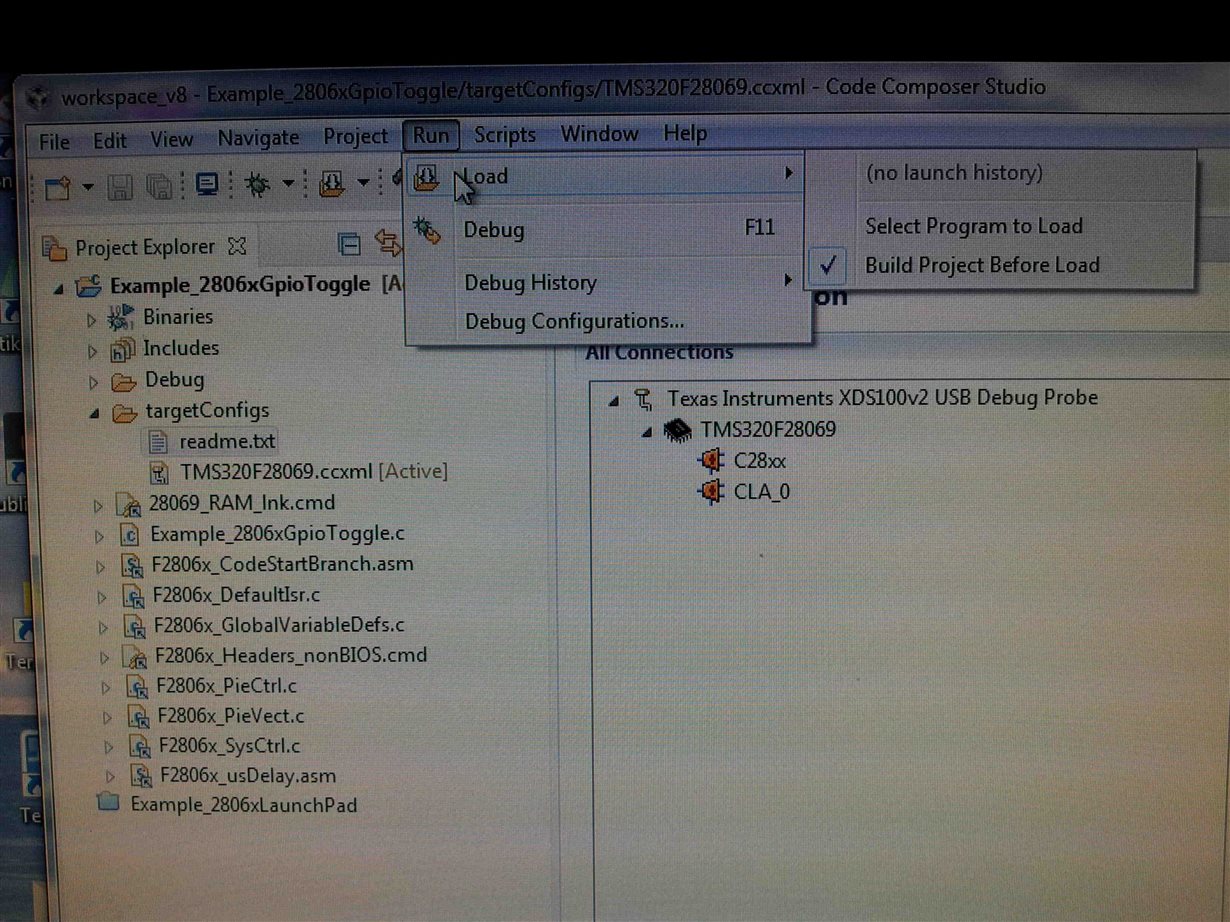Viewport: 1230px width, 922px height.
Task: Choose Debug Configurations... entry
Action: [x=607, y=321]
